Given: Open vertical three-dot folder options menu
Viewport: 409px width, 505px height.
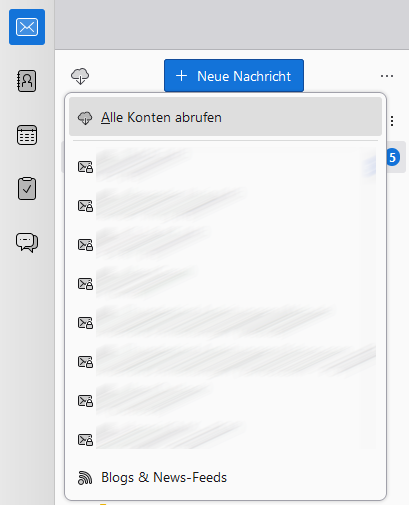Looking at the screenshot, I should pos(392,121).
